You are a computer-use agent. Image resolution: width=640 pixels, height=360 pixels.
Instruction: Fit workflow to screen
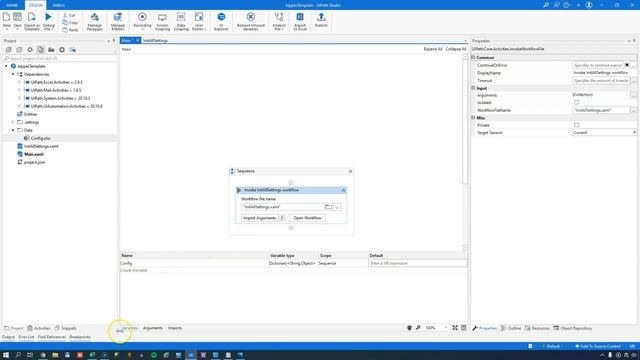(x=455, y=328)
